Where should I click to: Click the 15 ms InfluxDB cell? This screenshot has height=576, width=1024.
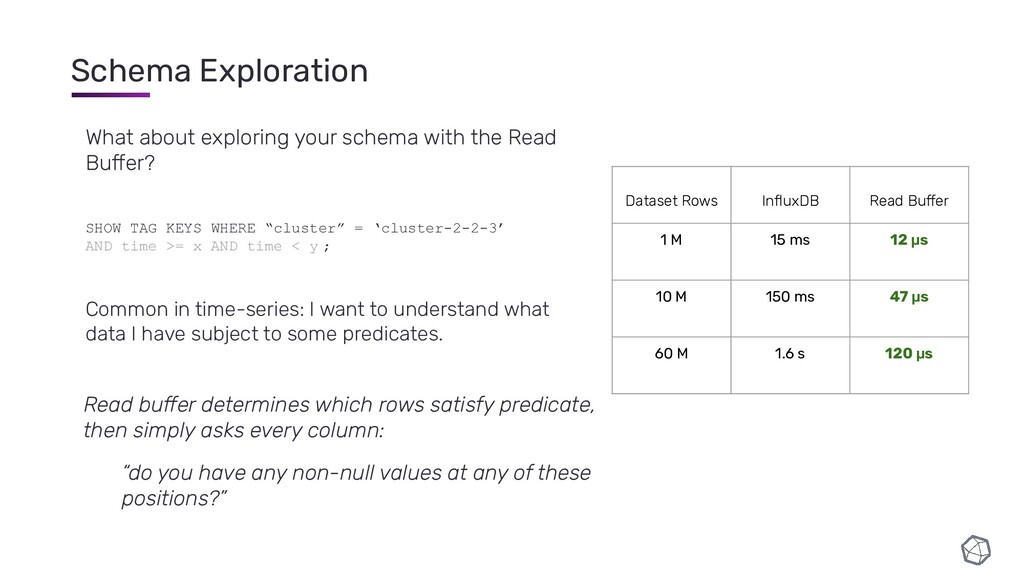(x=790, y=251)
